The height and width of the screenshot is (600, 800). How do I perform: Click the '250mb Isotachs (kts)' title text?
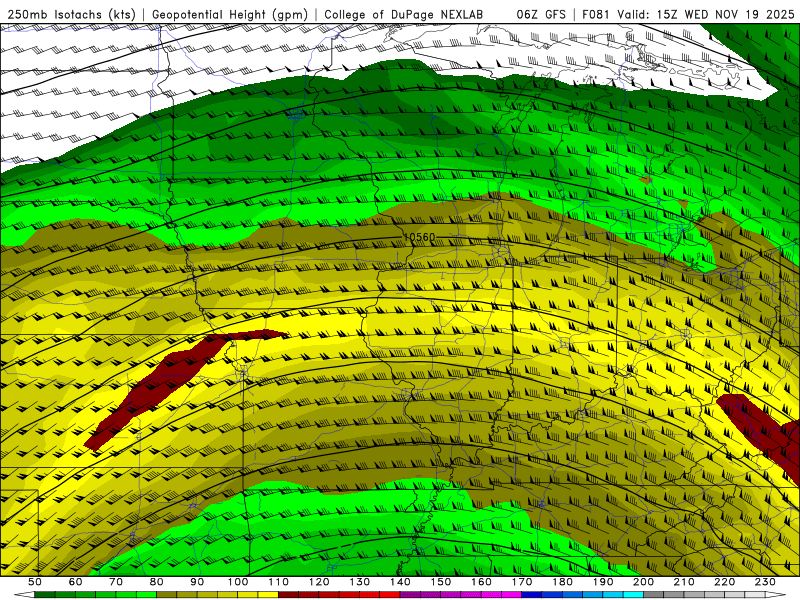[72, 14]
